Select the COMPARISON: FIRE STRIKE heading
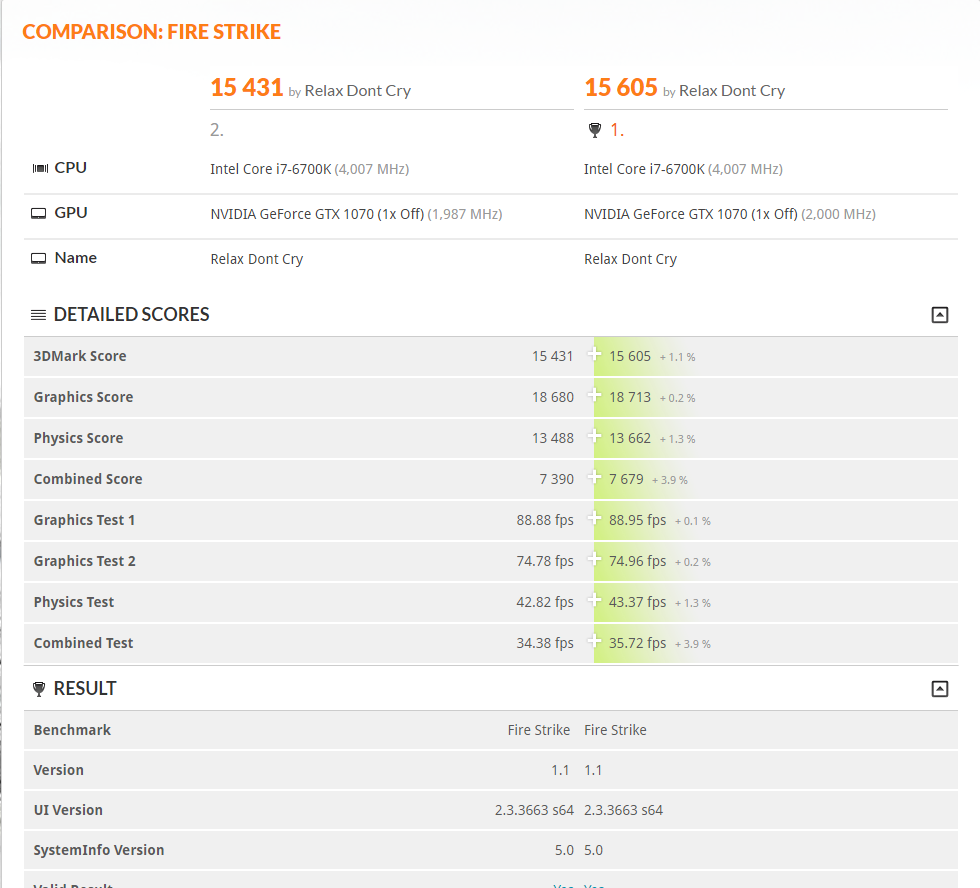This screenshot has height=888, width=980. click(x=151, y=32)
